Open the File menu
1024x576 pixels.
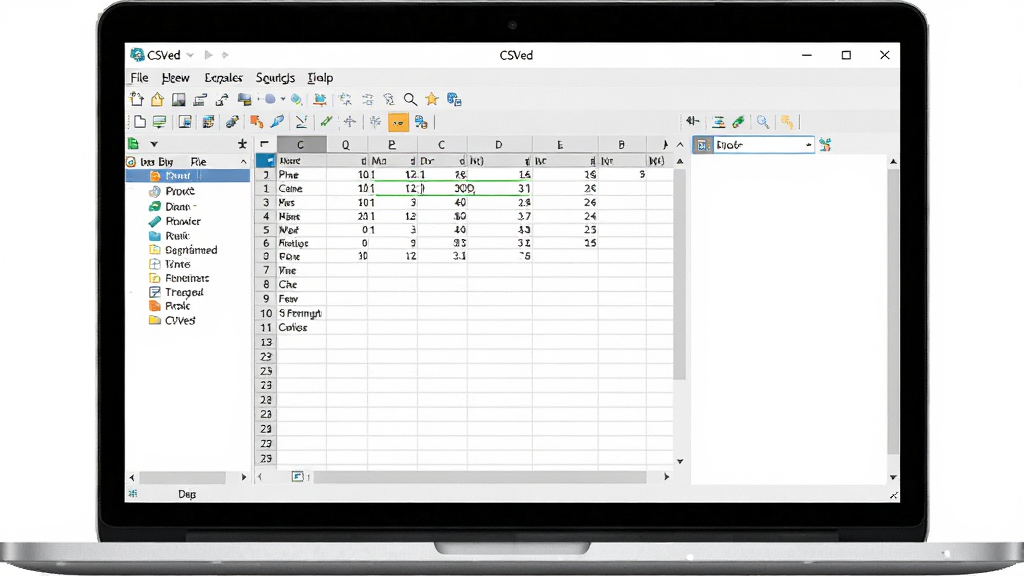pyautogui.click(x=139, y=78)
